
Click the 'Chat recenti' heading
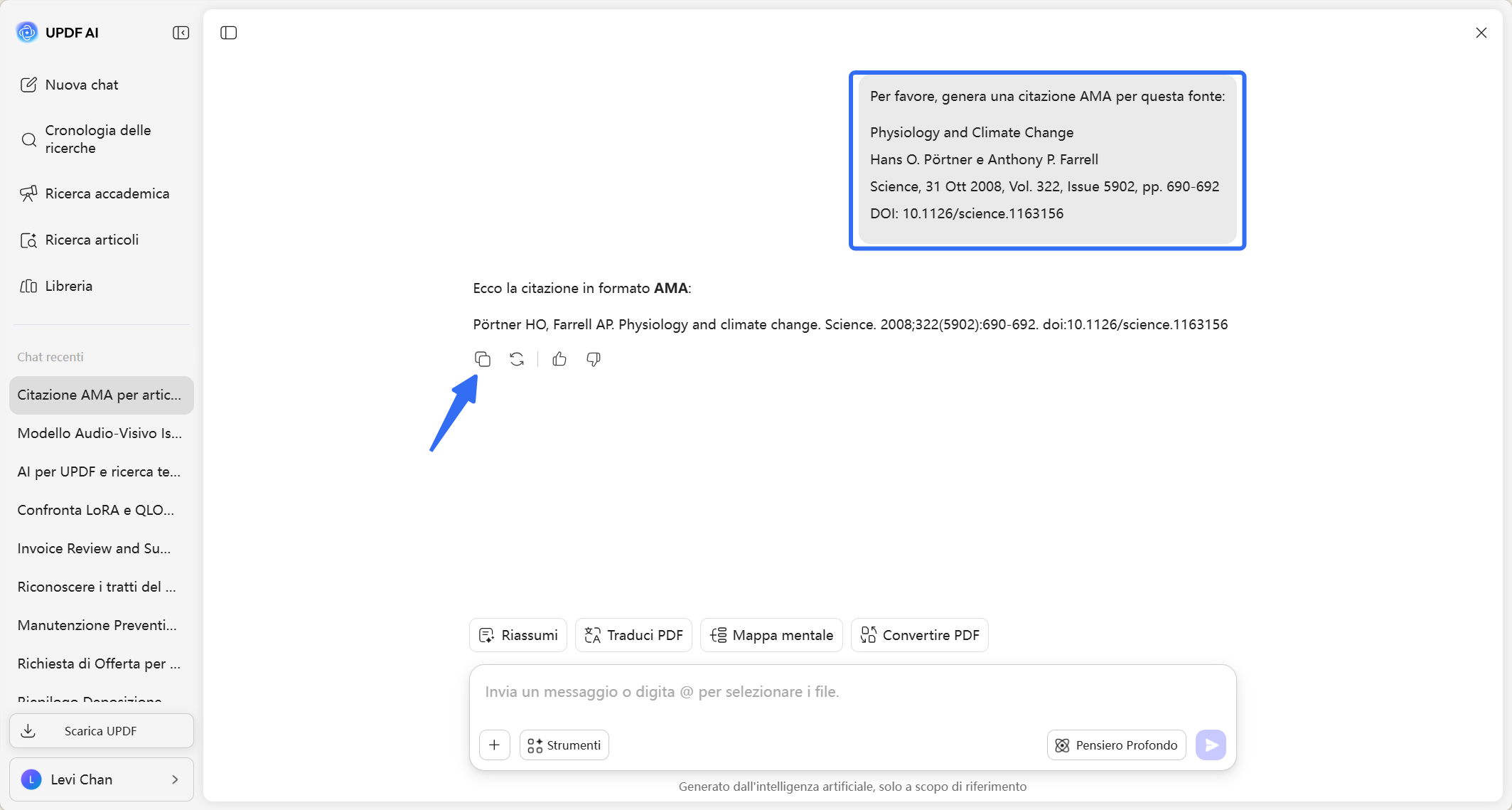(x=50, y=357)
